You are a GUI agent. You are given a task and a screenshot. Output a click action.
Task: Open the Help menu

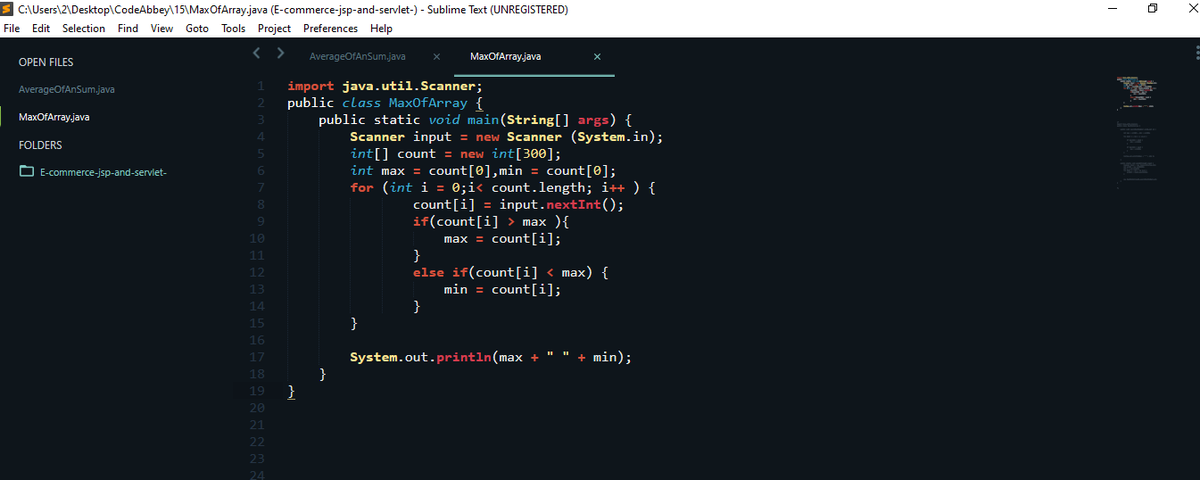click(x=381, y=28)
